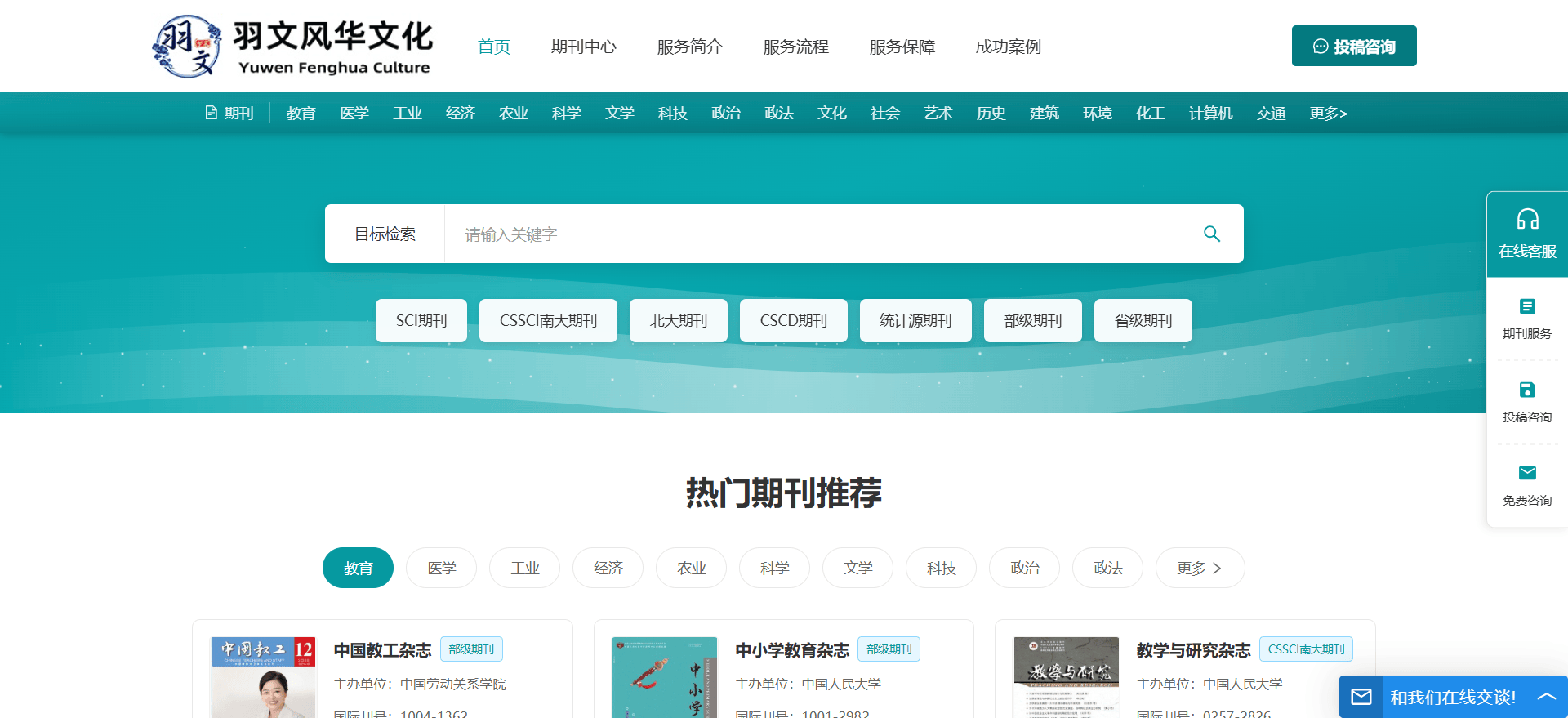
Task: Open the headset online customer service icon
Action: [x=1527, y=220]
